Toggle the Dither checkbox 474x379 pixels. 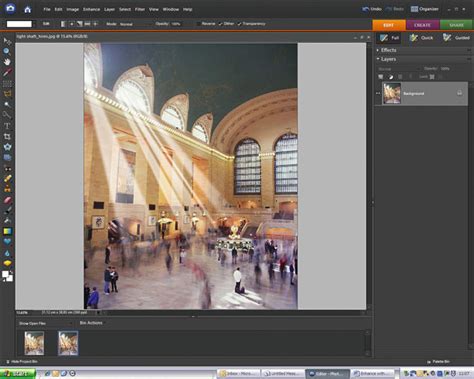click(x=220, y=24)
